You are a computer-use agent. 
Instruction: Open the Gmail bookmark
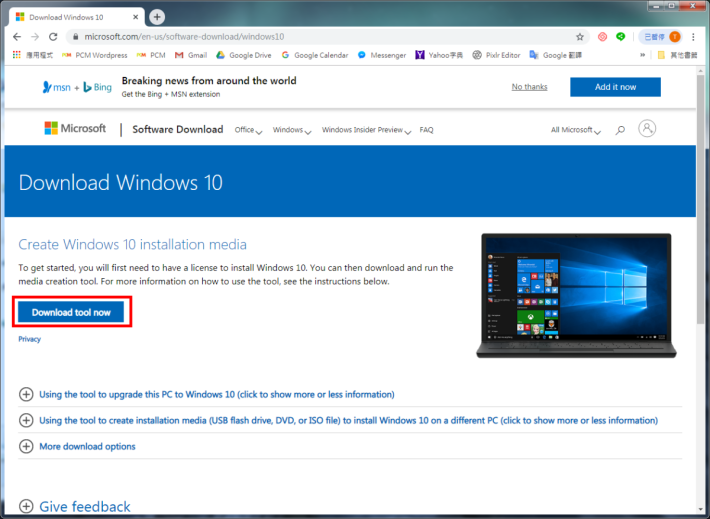[x=191, y=55]
